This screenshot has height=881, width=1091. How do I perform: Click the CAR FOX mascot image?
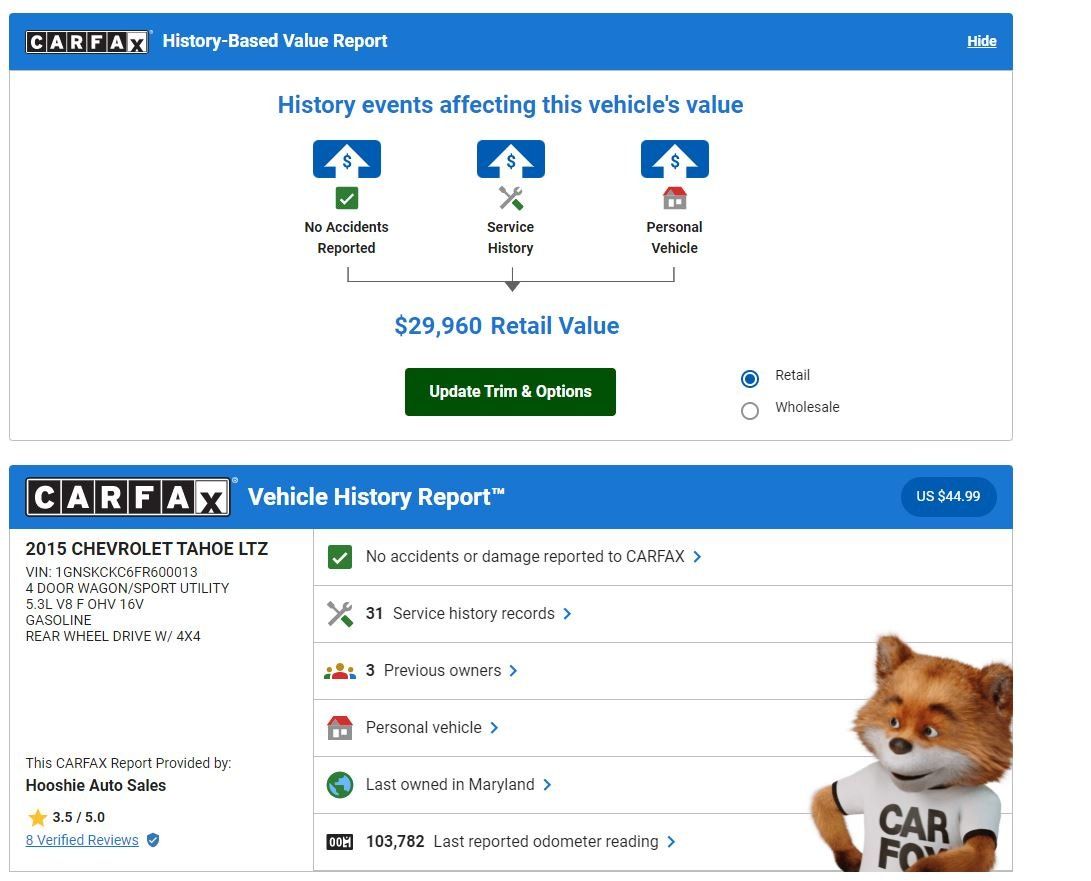911,753
